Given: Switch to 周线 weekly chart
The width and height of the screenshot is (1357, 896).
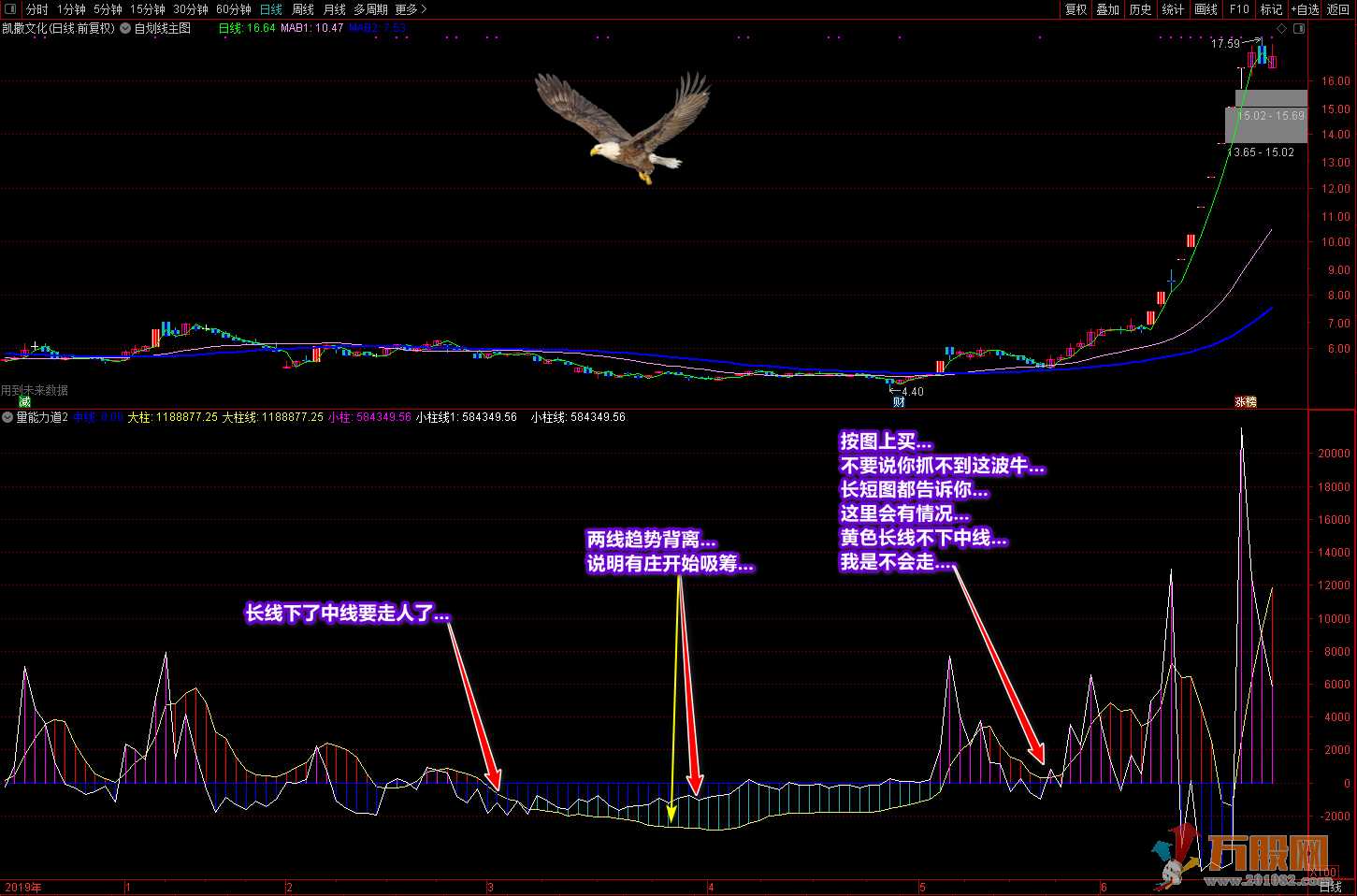Looking at the screenshot, I should click(x=303, y=9).
